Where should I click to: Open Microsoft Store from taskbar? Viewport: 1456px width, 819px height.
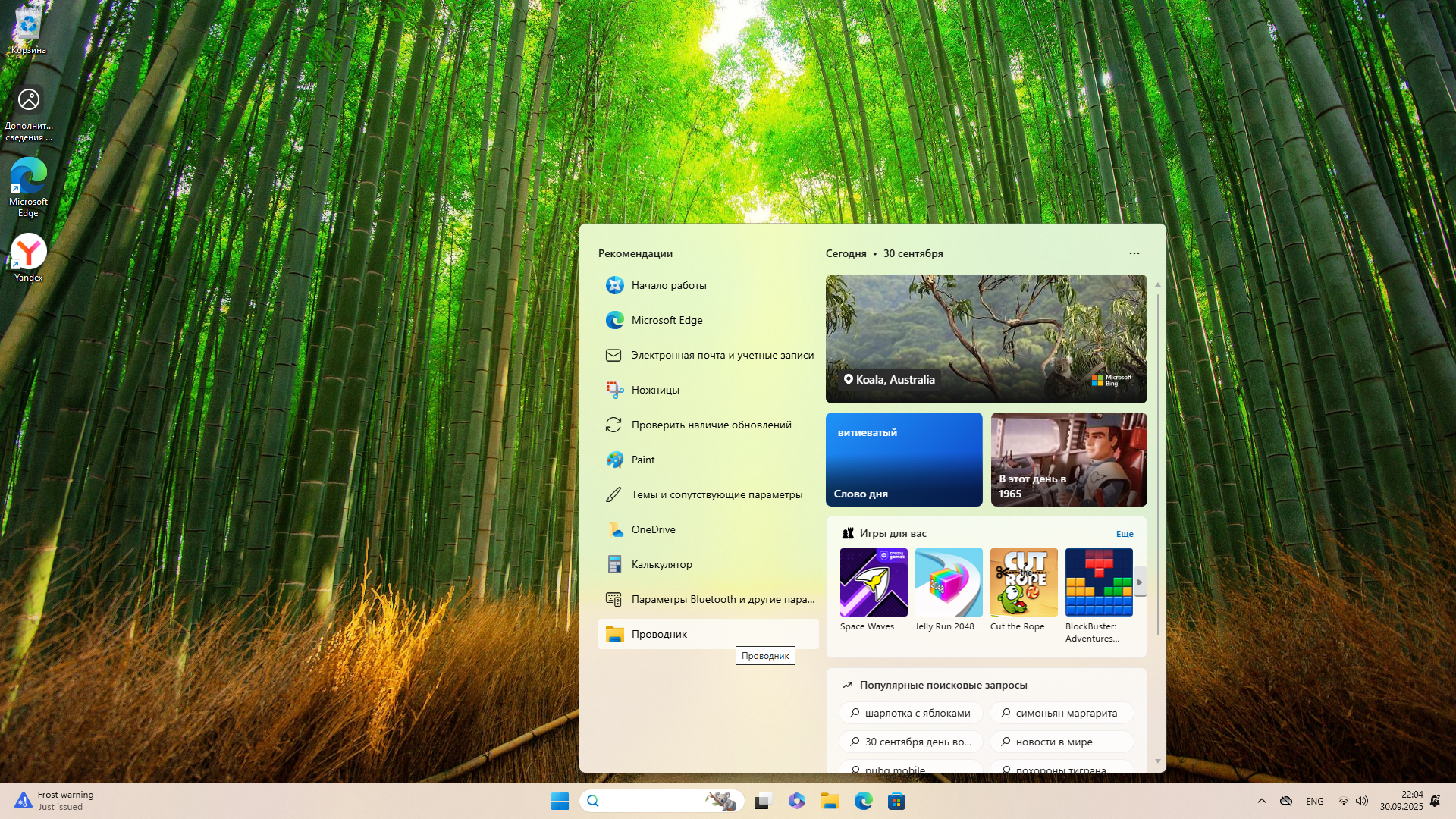pyautogui.click(x=896, y=802)
